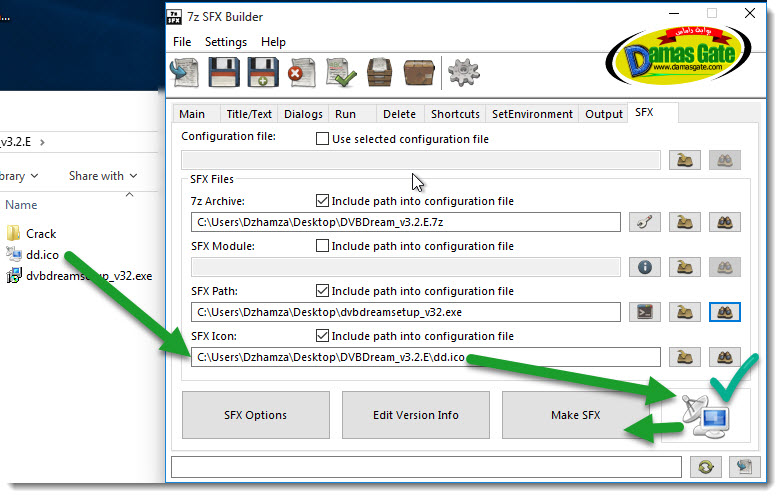This screenshot has height=498, width=782.
Task: Uncheck Include path for SFX Icon
Action: coord(322,336)
